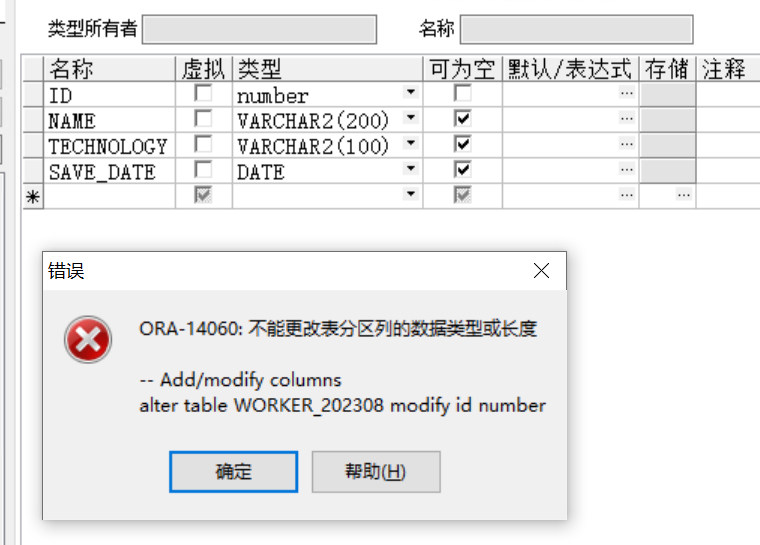Click the 名称 input field at top
This screenshot has height=545, width=760.
point(576,30)
